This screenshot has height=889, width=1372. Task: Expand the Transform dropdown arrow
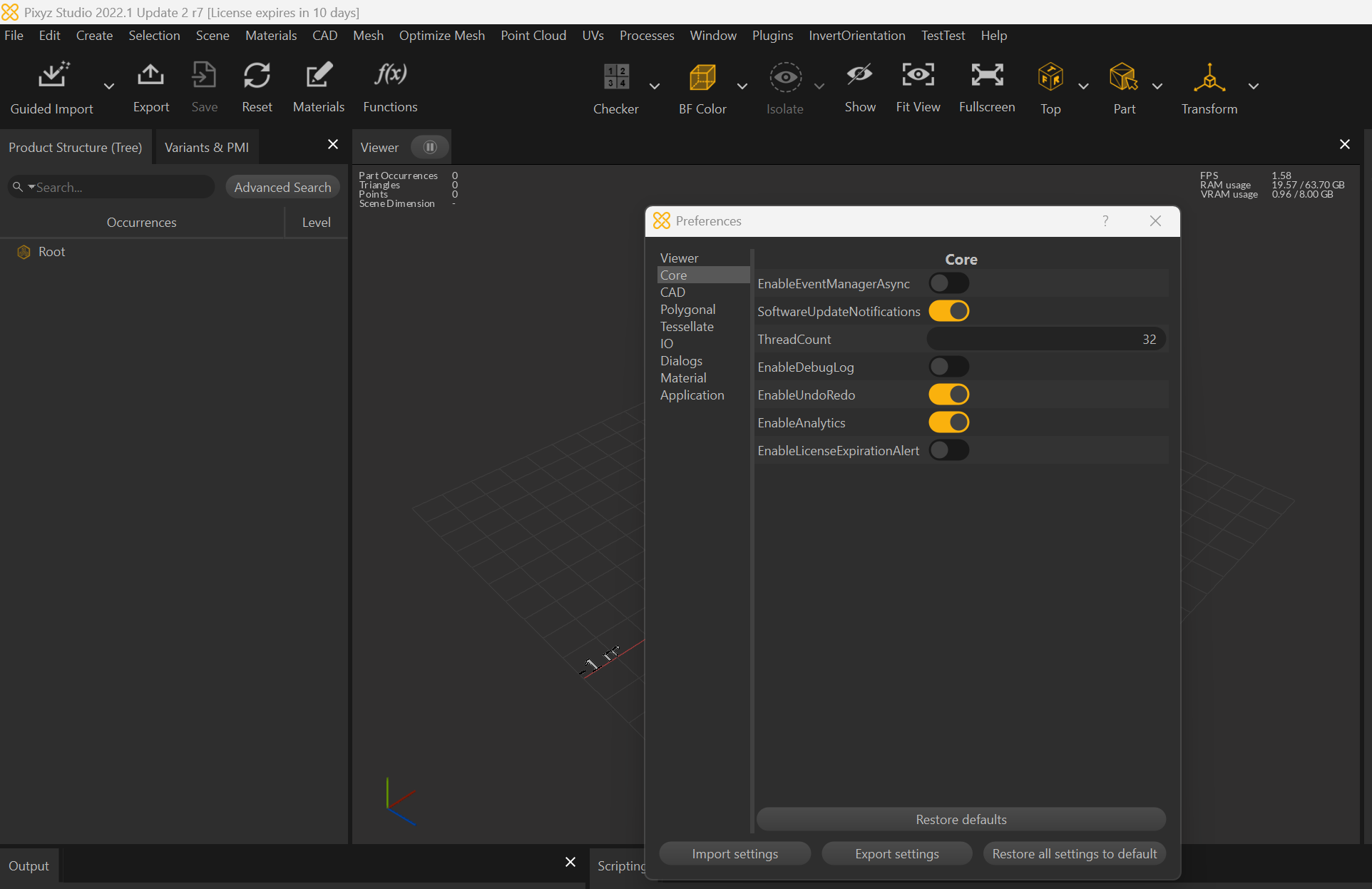tap(1254, 86)
